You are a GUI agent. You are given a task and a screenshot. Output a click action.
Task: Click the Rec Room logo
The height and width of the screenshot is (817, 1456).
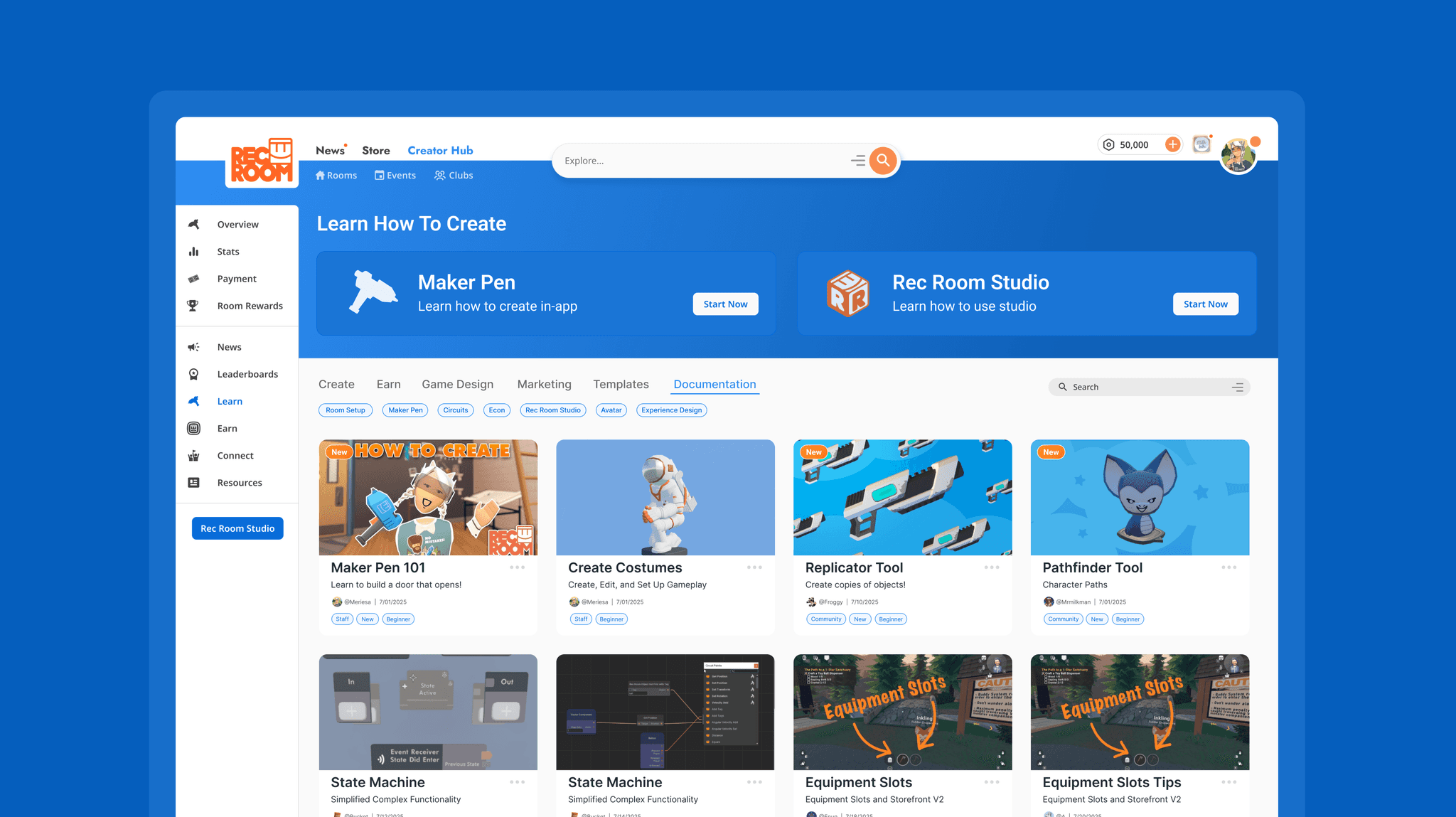coord(262,161)
